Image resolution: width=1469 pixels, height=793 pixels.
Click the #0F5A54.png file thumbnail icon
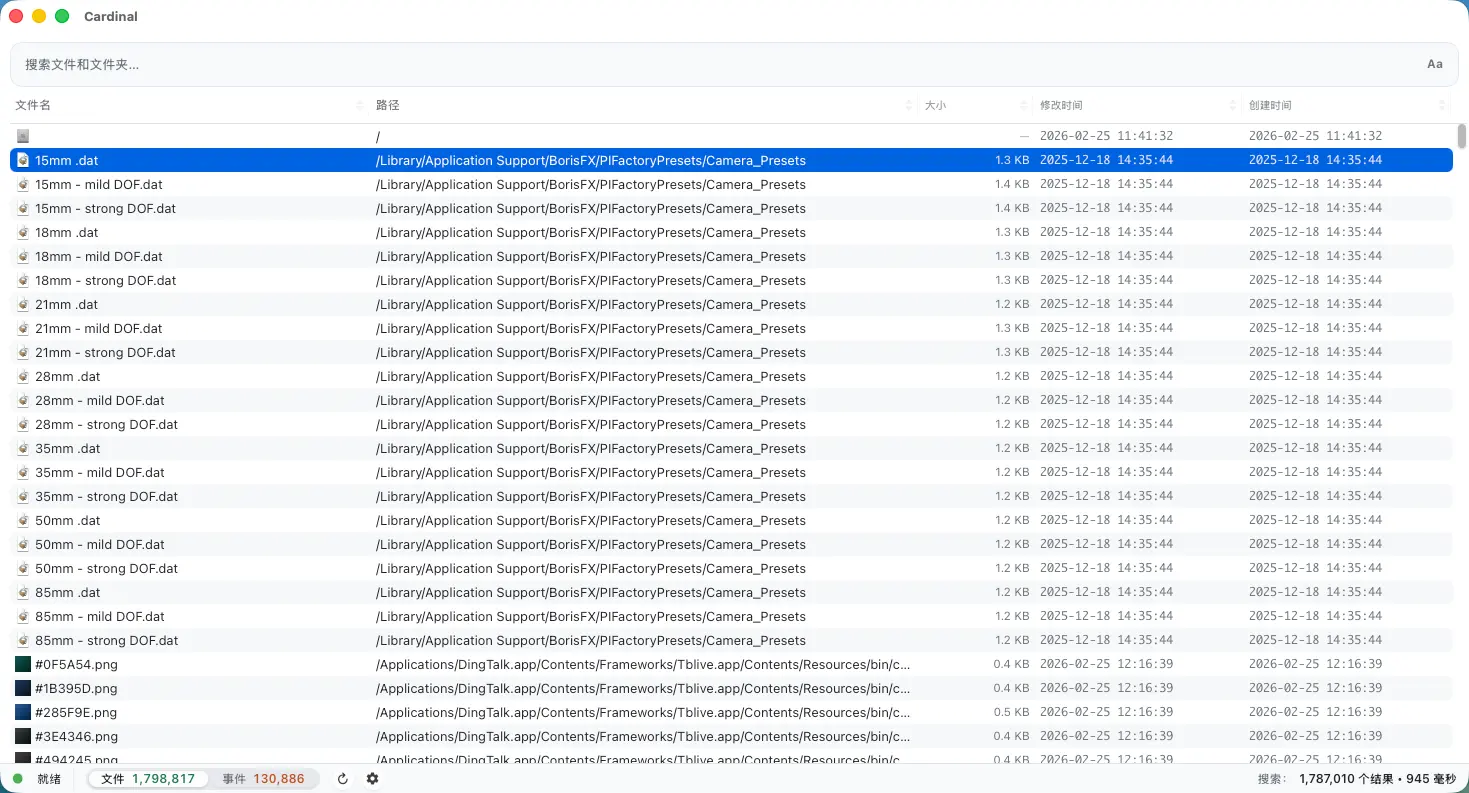pos(23,664)
